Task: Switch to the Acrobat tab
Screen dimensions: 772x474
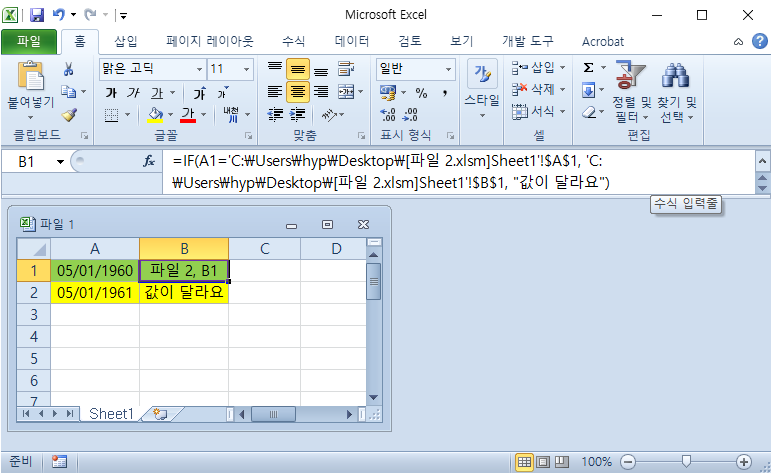Action: 603,41
